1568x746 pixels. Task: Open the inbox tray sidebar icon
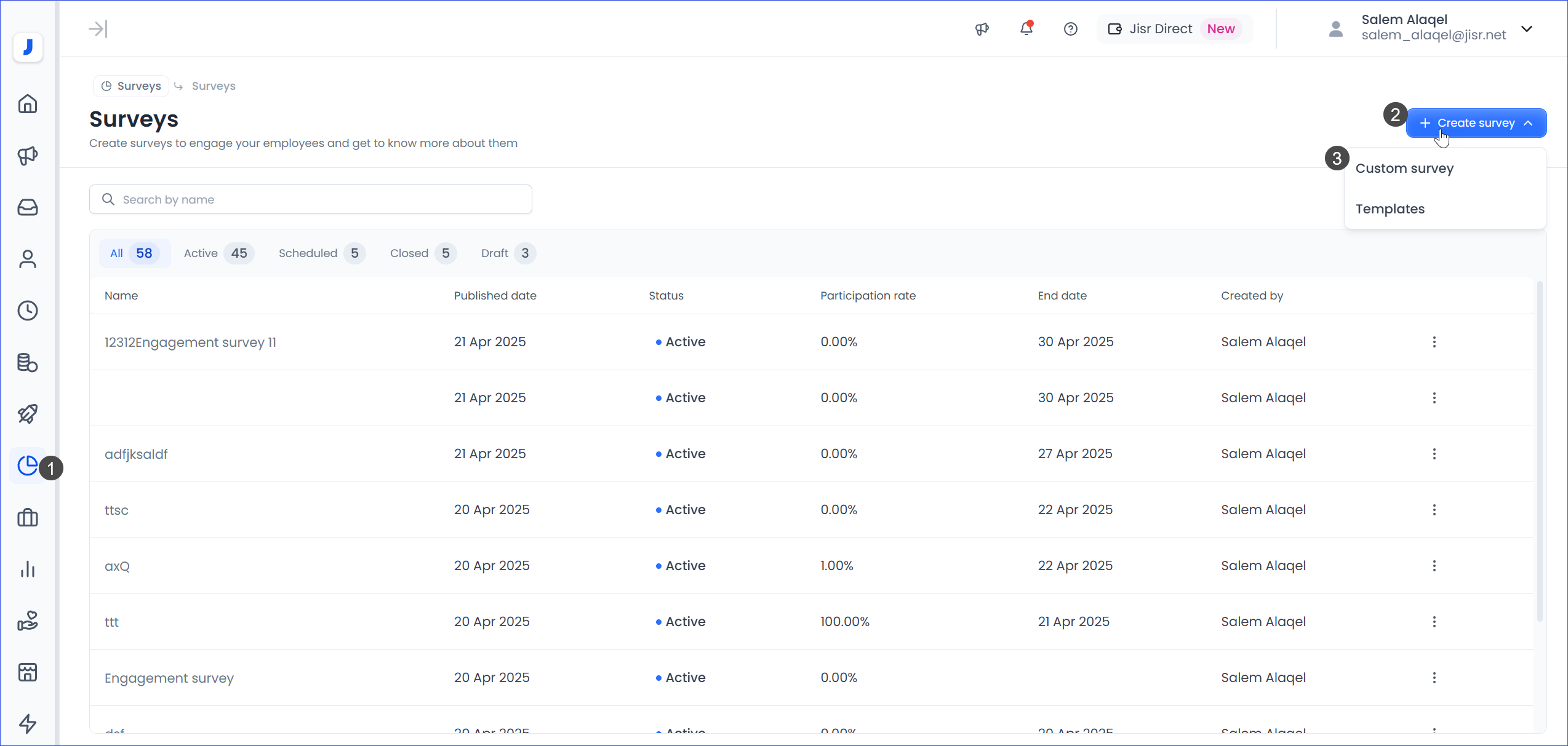pos(28,207)
